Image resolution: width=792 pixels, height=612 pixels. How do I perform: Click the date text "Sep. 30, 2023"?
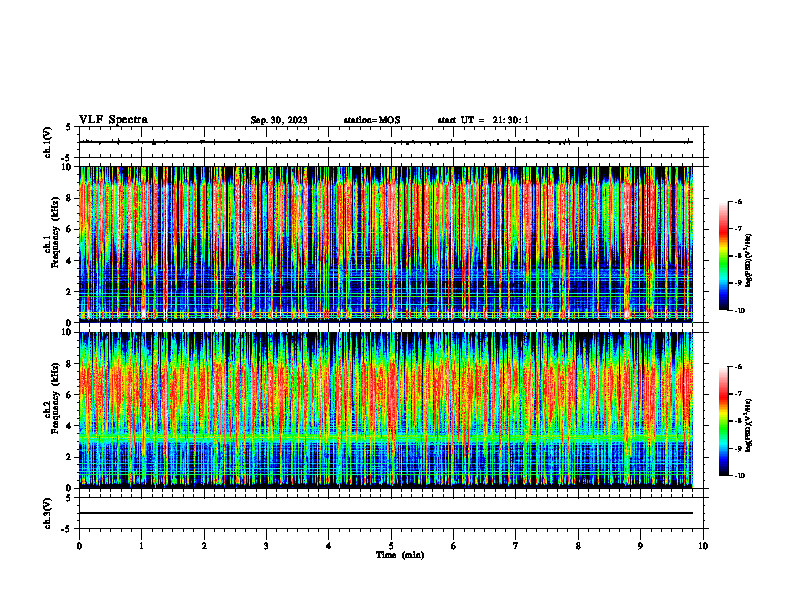coord(279,120)
